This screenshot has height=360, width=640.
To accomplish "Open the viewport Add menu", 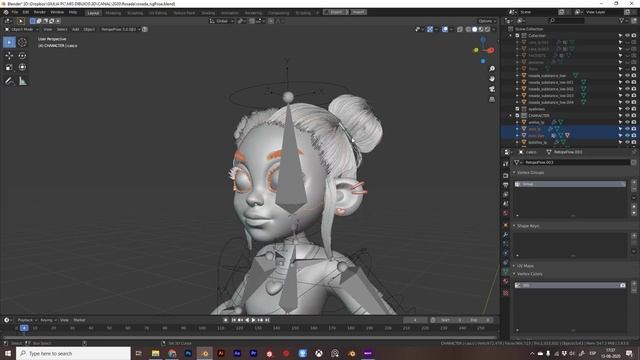I will tap(76, 29).
